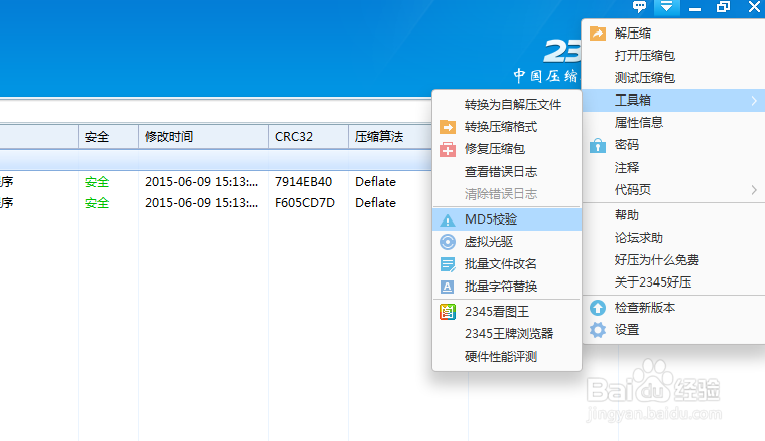Click the feedback speech bubble icon
The image size is (765, 441).
pyautogui.click(x=639, y=7)
